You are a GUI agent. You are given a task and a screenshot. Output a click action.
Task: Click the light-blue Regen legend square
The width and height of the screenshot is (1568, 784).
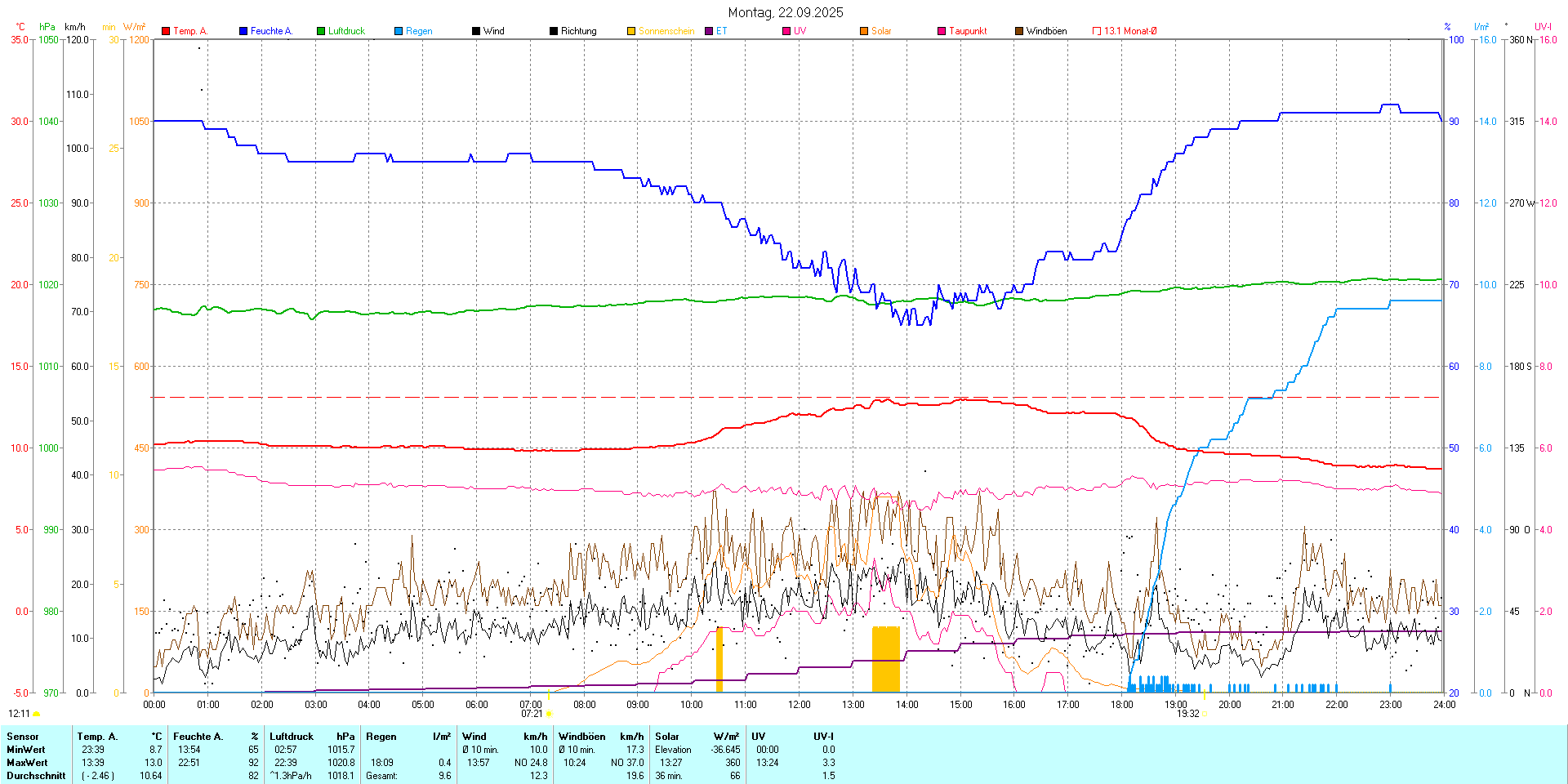tap(399, 31)
